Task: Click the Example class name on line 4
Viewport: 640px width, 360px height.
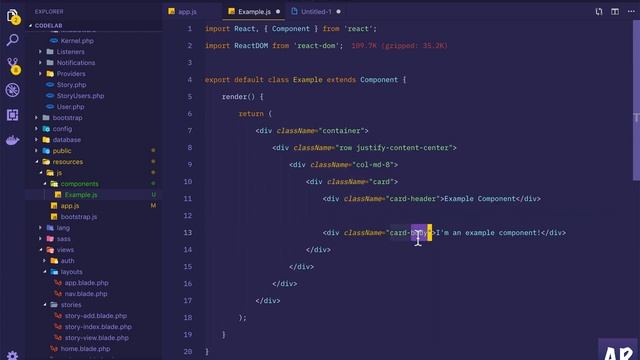Action: (x=307, y=80)
